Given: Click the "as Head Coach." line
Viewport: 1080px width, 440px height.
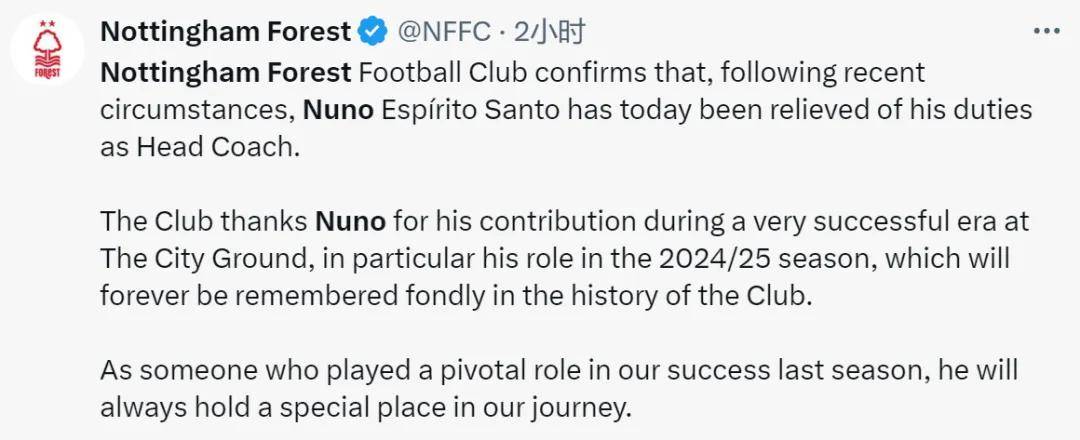Looking at the screenshot, I should [199, 146].
